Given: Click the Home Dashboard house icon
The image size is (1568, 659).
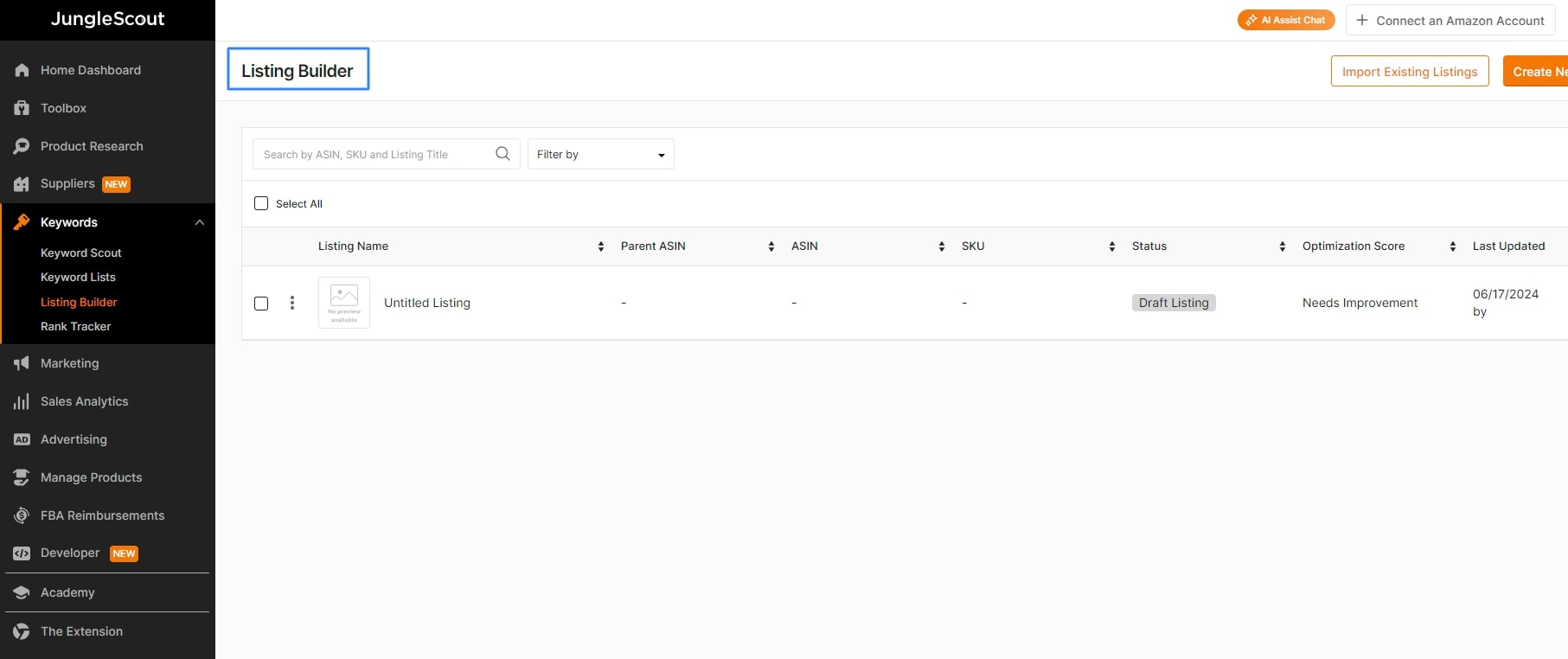Looking at the screenshot, I should (x=22, y=70).
